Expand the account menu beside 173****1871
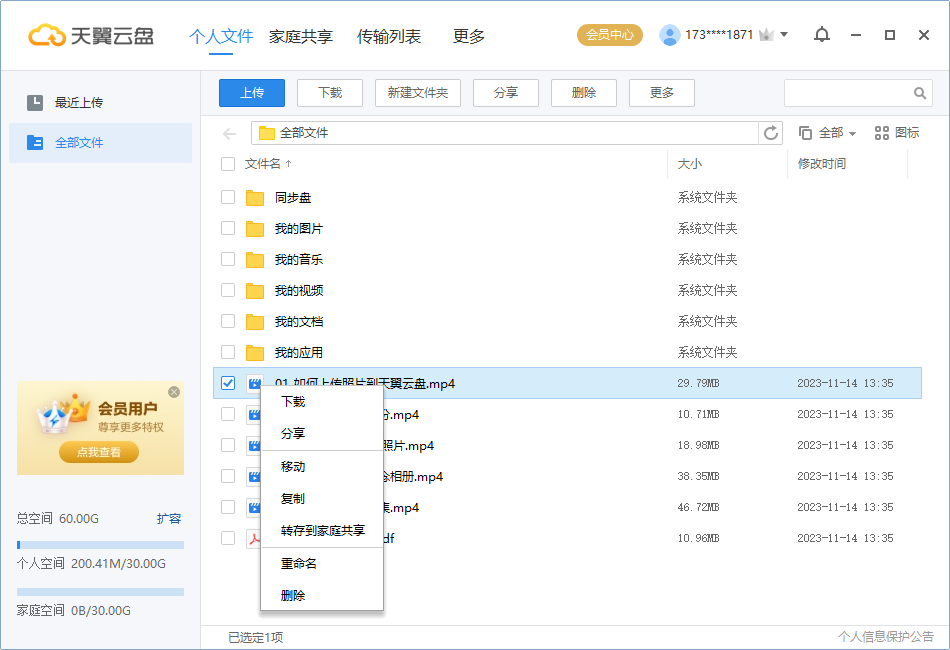The image size is (950, 650). [781, 35]
